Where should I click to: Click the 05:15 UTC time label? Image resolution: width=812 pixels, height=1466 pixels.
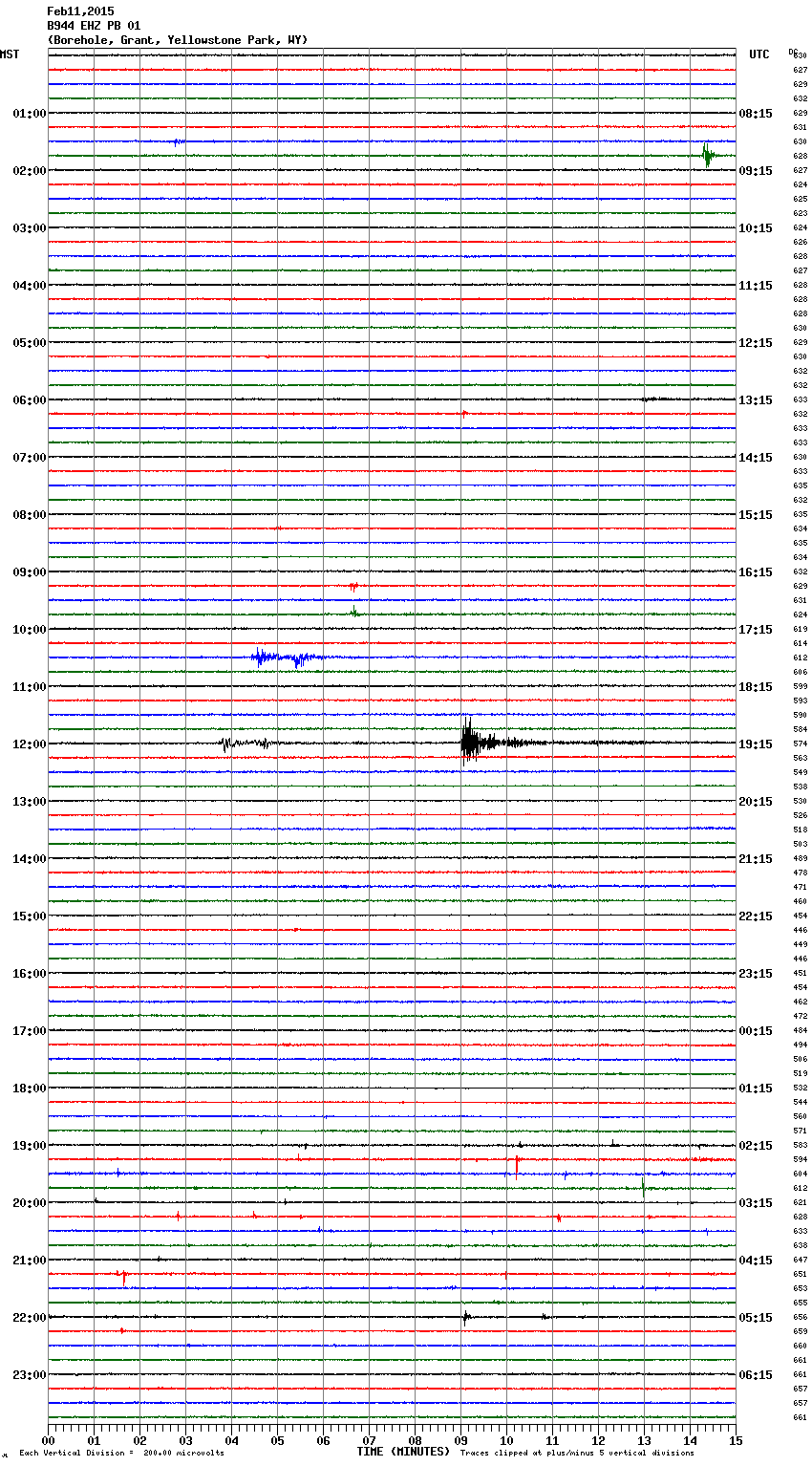point(756,1318)
